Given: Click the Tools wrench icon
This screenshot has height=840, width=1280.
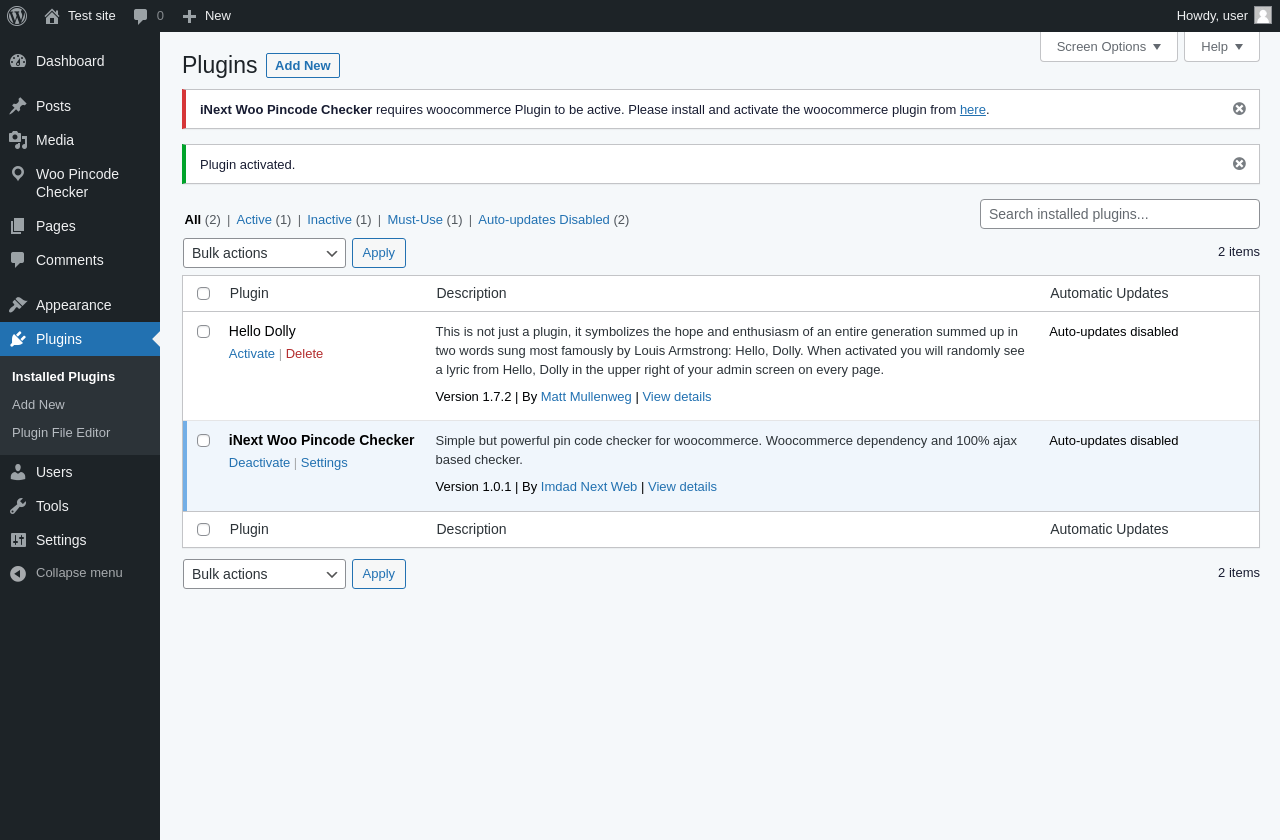Looking at the screenshot, I should [x=18, y=506].
